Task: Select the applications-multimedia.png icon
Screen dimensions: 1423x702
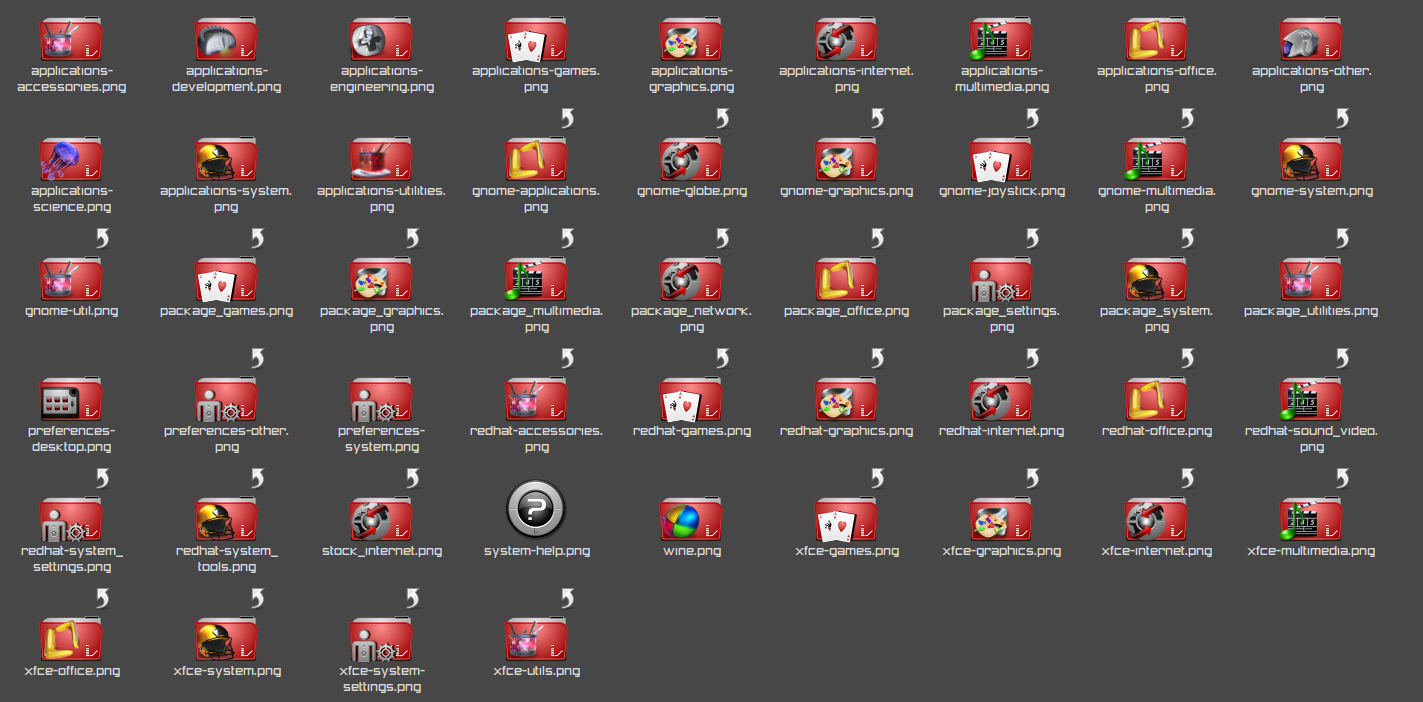Action: pyautogui.click(x=1001, y=40)
